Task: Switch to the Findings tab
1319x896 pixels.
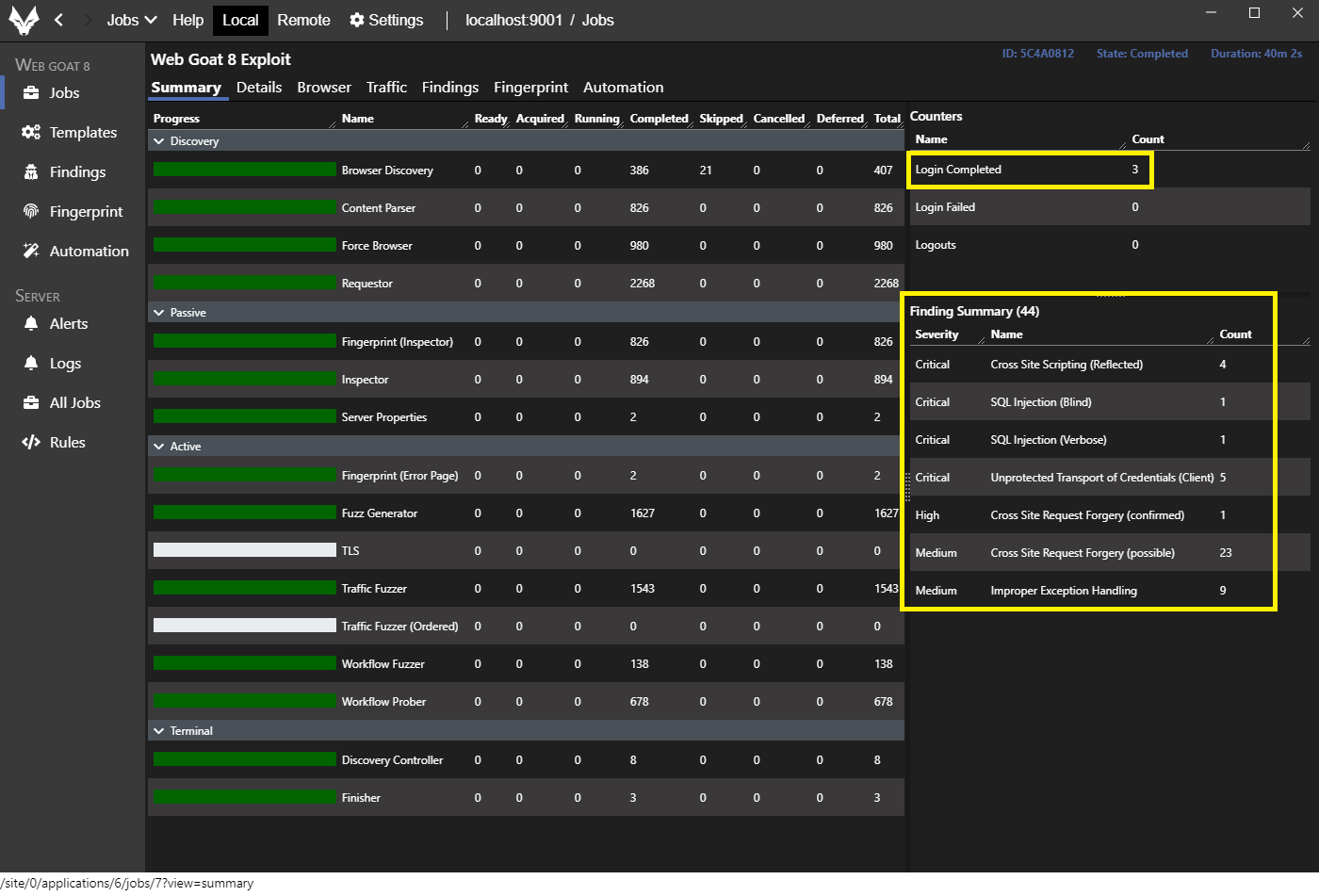Action: point(450,87)
